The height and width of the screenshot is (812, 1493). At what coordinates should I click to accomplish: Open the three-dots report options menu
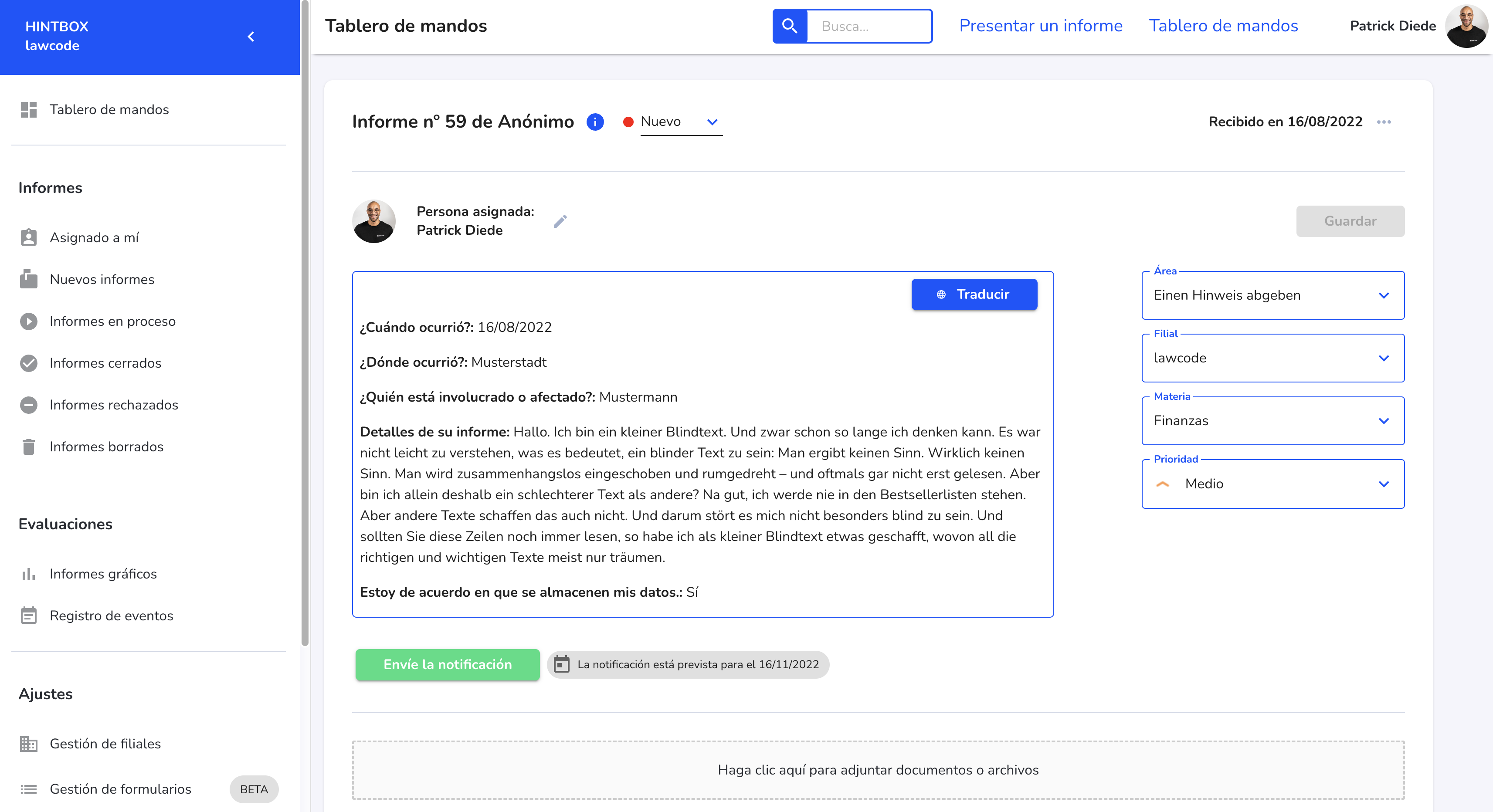[1384, 122]
